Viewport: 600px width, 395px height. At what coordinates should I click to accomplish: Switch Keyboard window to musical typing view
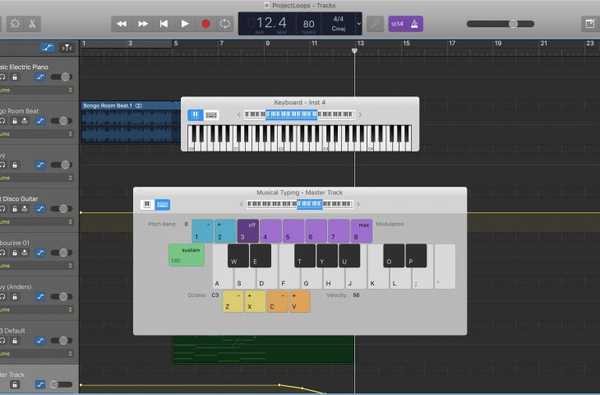point(211,115)
